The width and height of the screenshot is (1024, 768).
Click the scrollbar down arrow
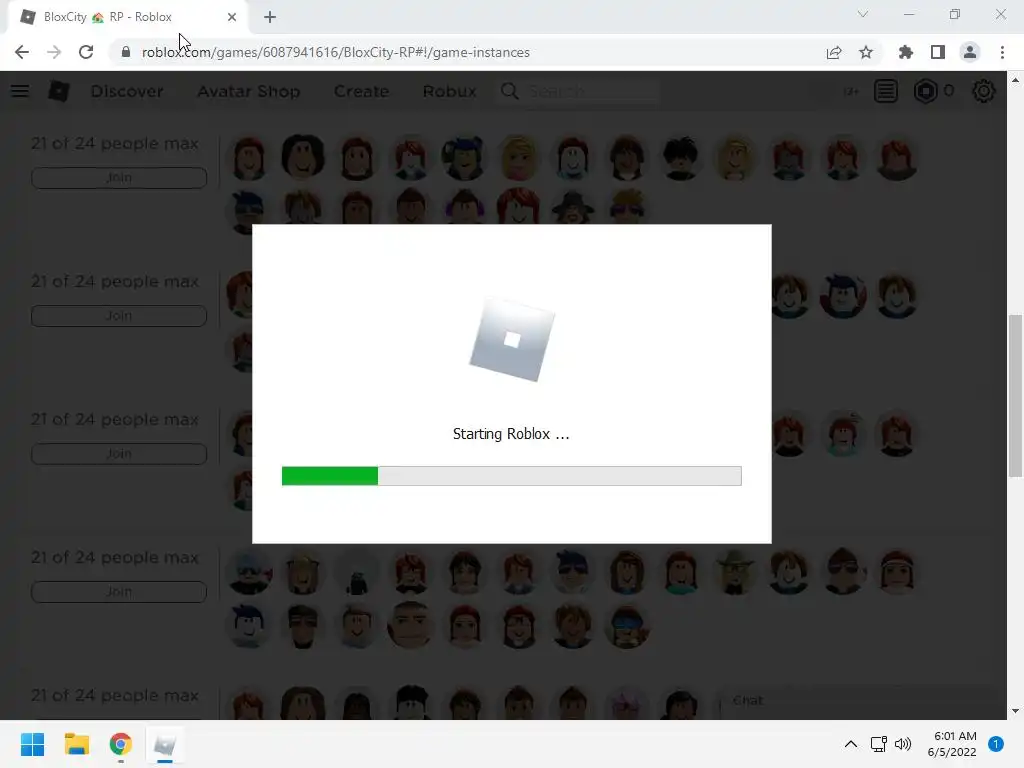[x=1015, y=711]
